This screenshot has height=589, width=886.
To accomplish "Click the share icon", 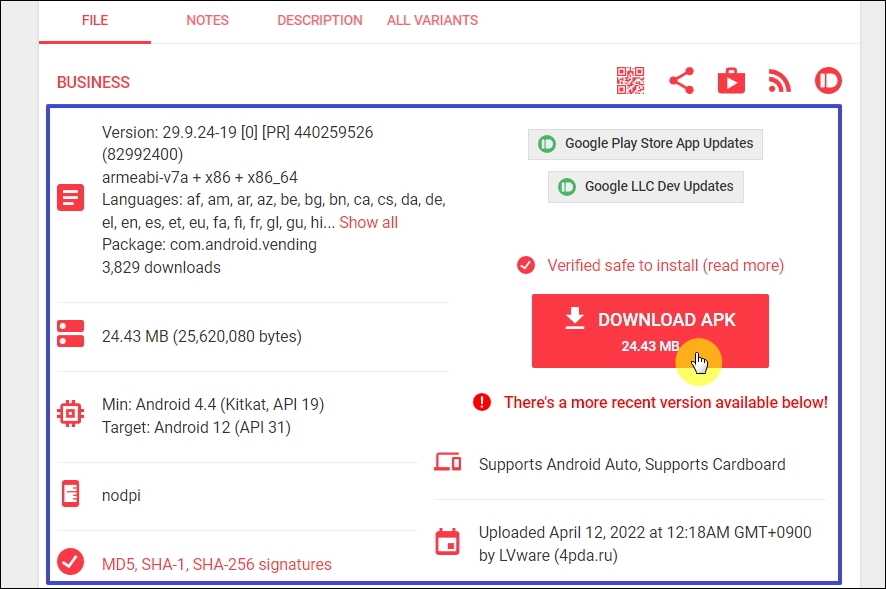I will pos(681,81).
